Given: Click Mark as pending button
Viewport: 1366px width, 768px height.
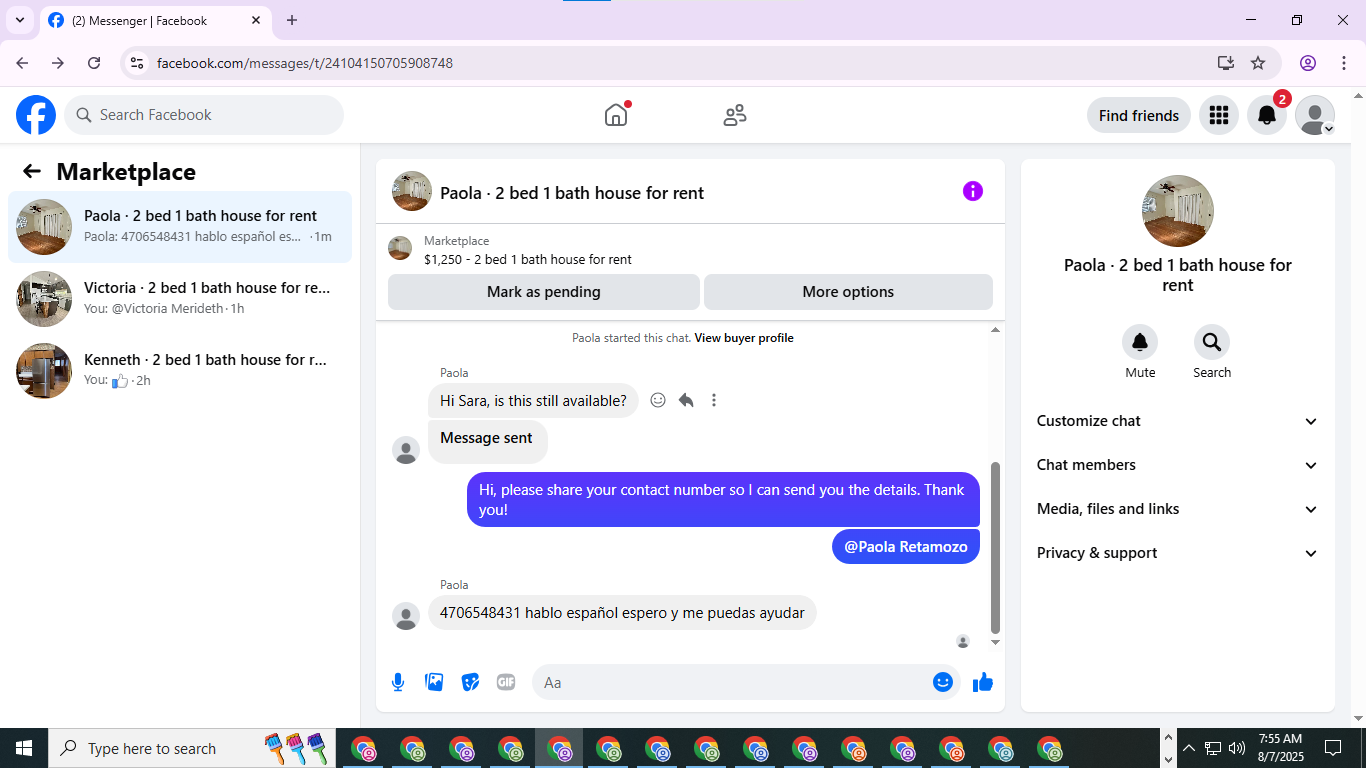Looking at the screenshot, I should click(544, 292).
